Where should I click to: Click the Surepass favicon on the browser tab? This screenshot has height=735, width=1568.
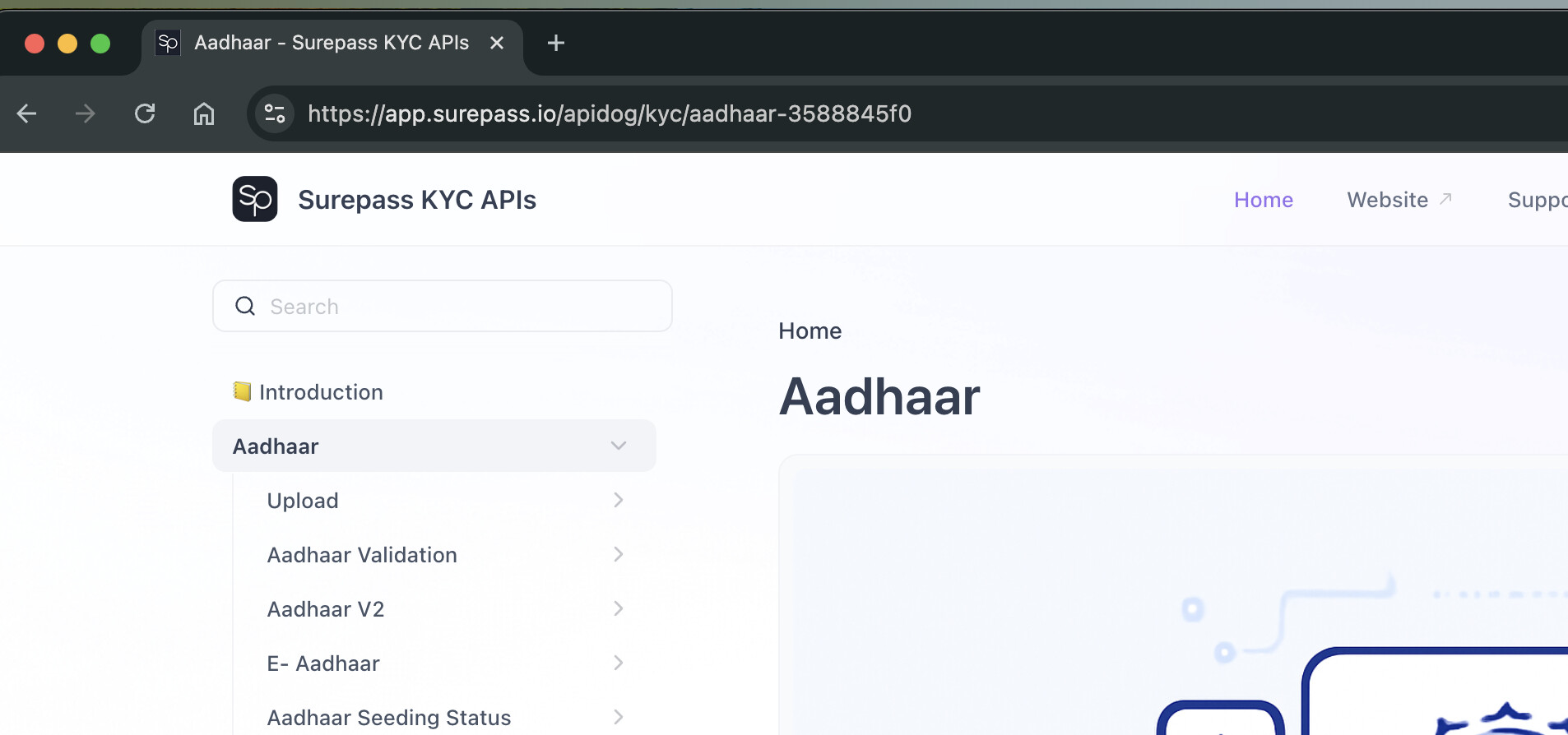[x=168, y=43]
